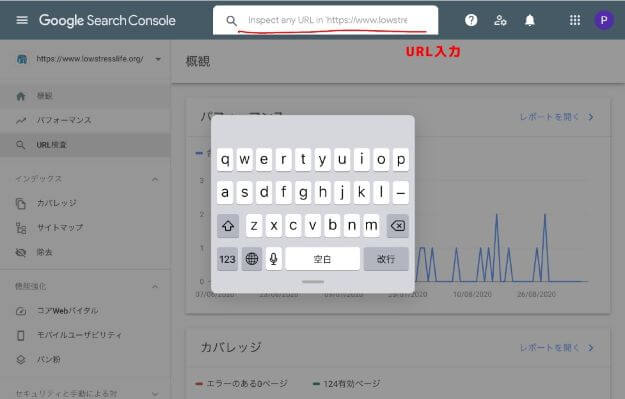Image resolution: width=625 pixels, height=399 pixels.
Task: Tap the s key
Action: coord(245,193)
